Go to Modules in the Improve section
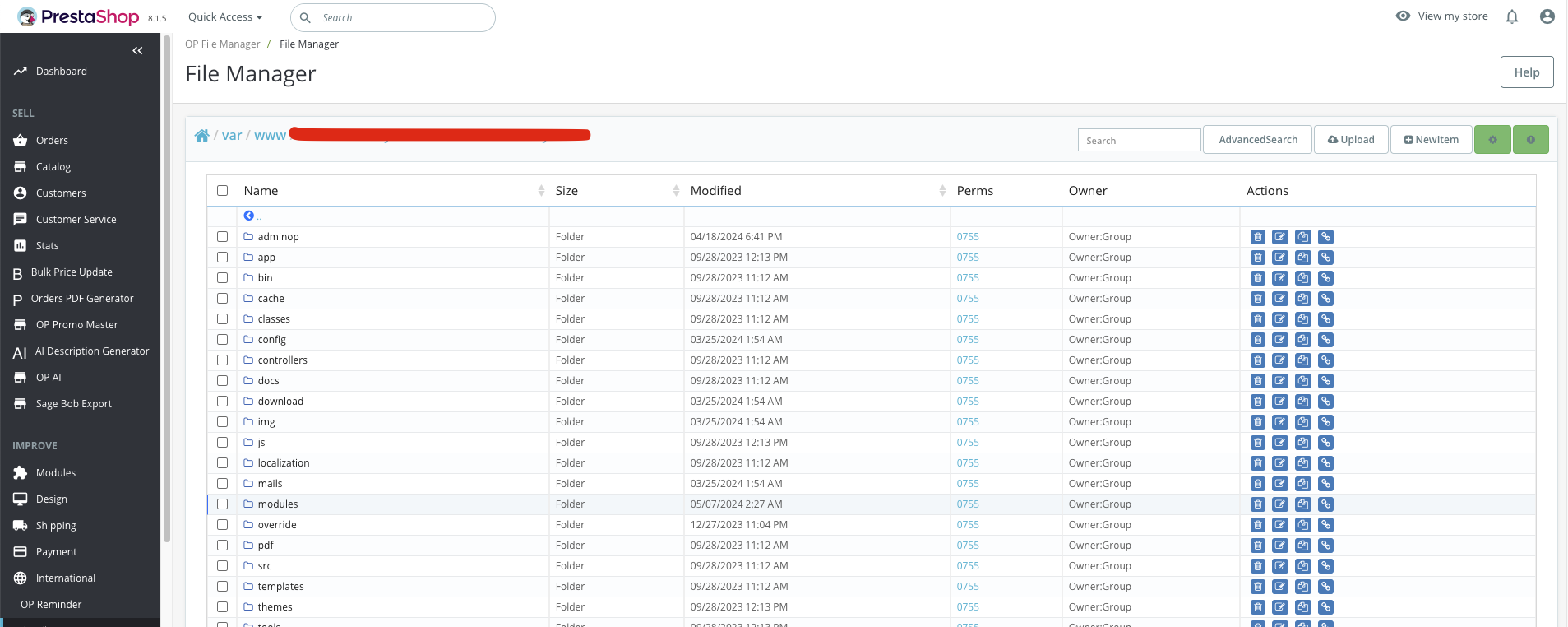 (56, 473)
